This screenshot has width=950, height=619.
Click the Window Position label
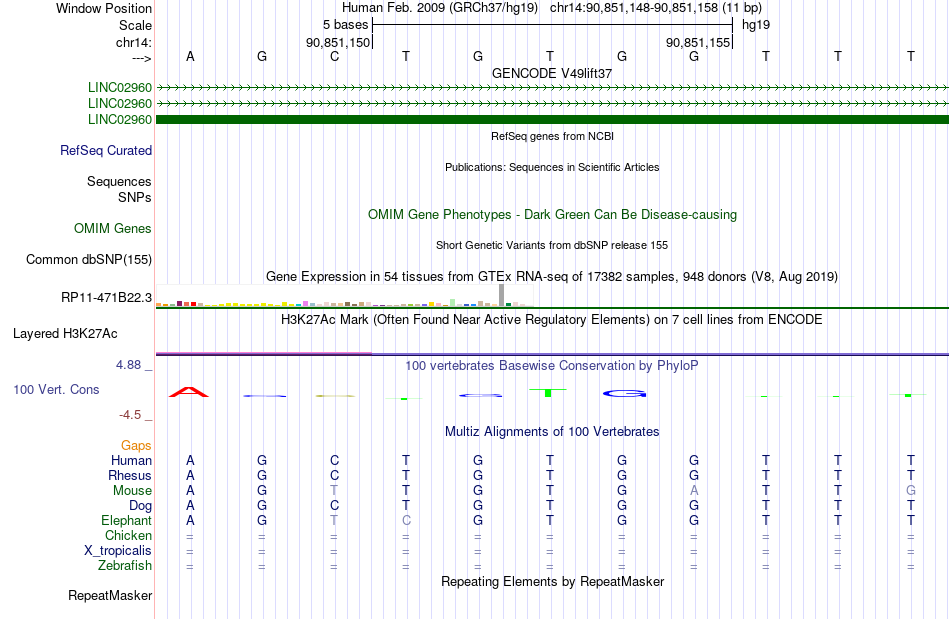[x=104, y=8]
